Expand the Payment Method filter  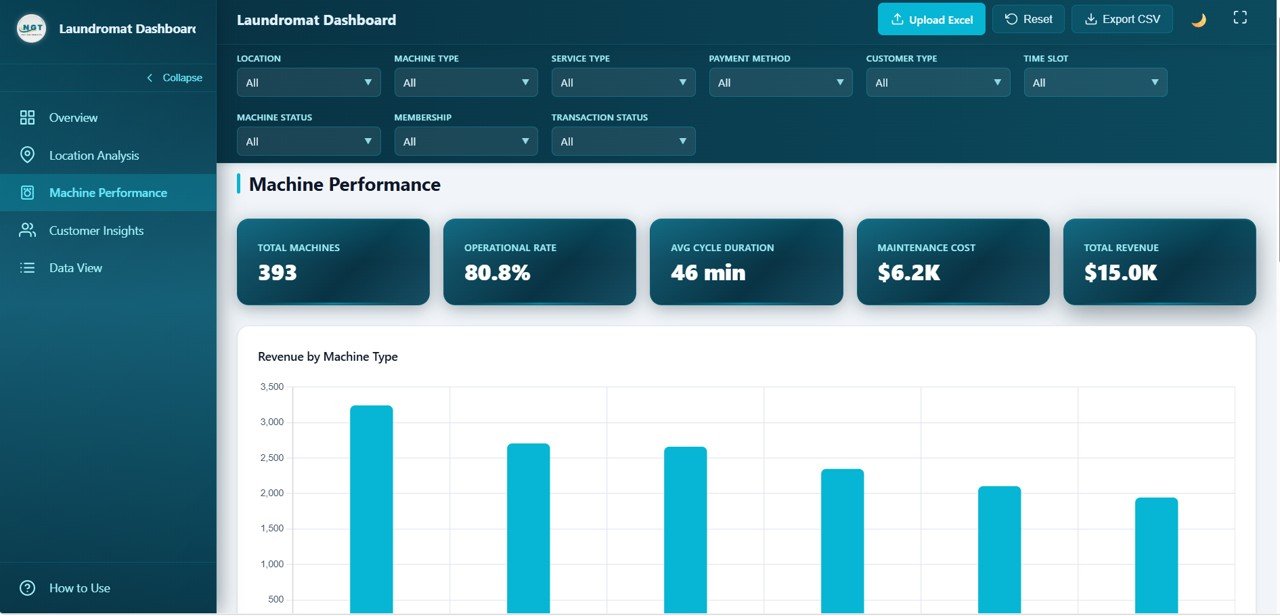(780, 82)
